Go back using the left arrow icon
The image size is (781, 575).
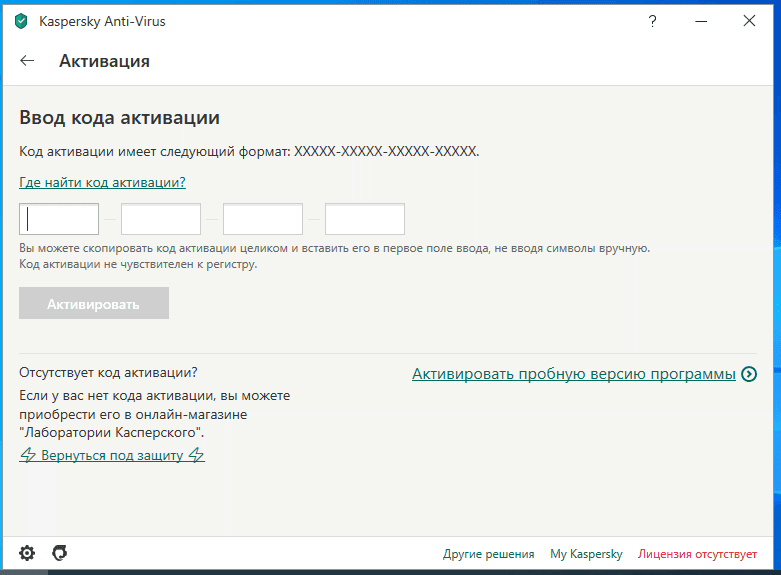click(27, 61)
